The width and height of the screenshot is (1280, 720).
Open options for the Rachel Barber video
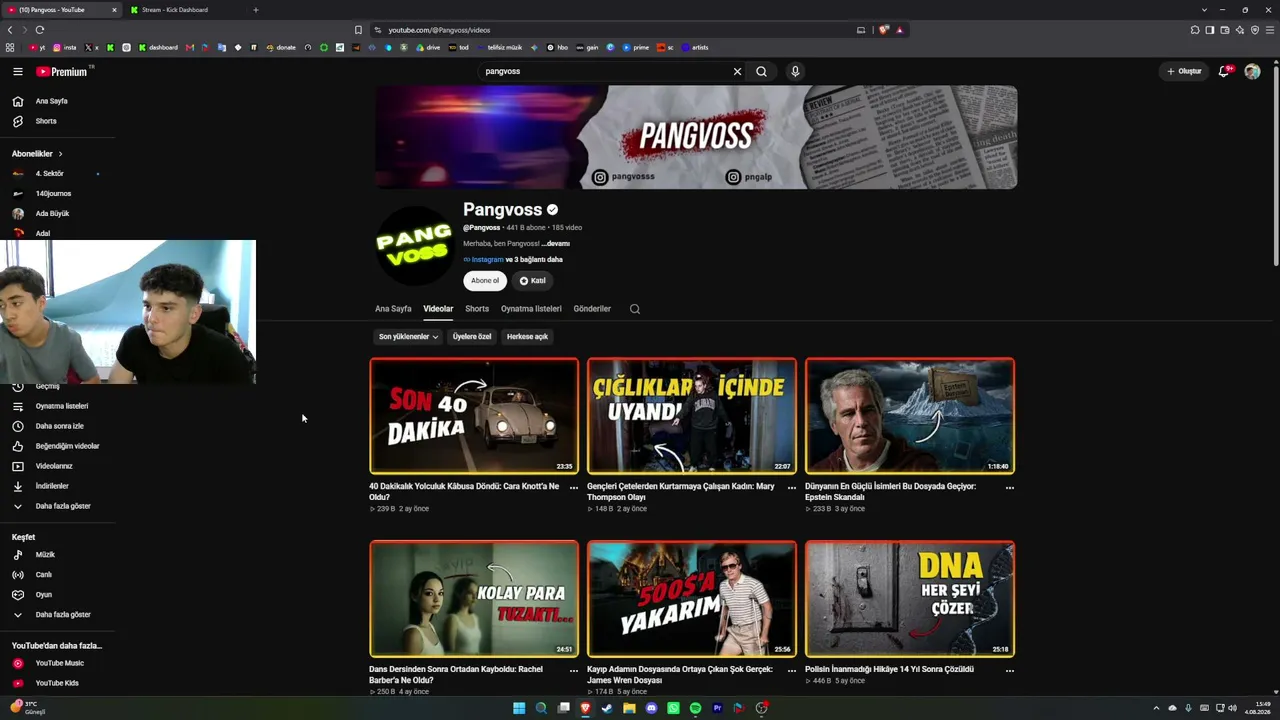573,671
